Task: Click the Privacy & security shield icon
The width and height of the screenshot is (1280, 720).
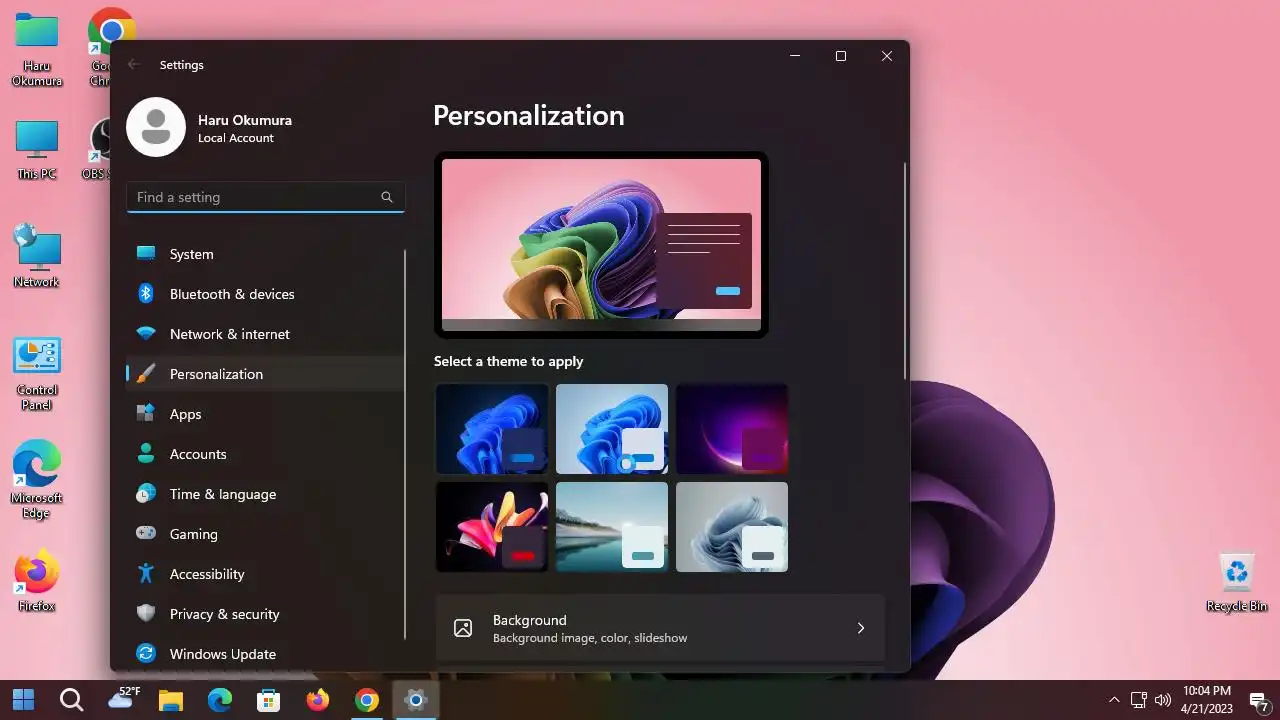Action: [x=146, y=613]
